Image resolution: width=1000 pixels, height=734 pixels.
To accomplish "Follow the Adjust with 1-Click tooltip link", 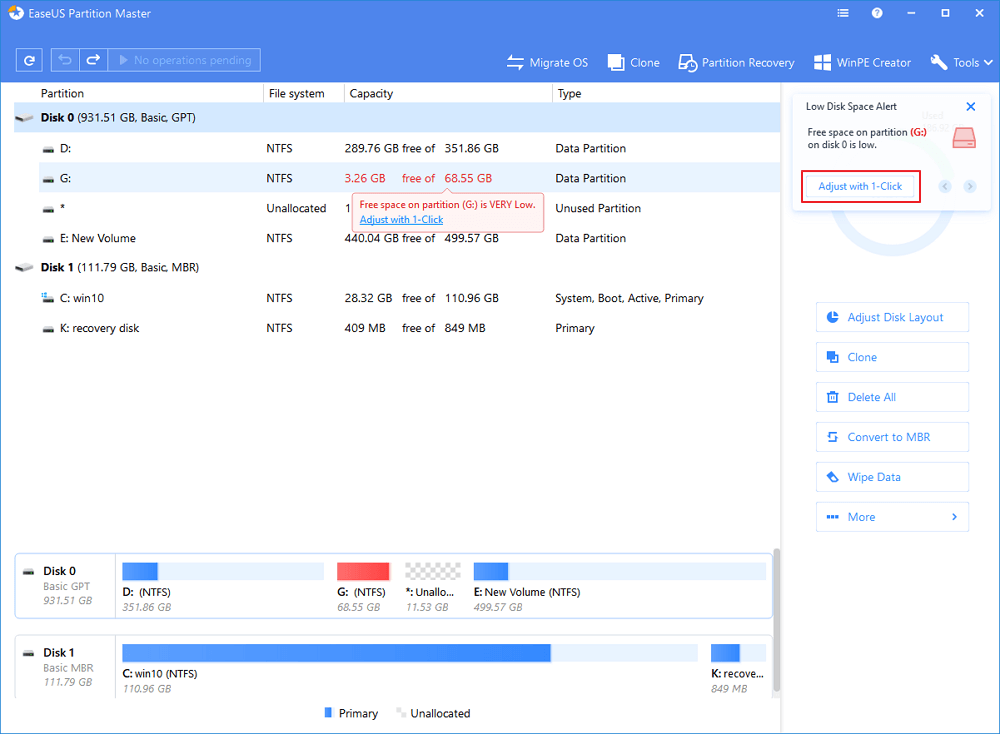I will pyautogui.click(x=401, y=220).
